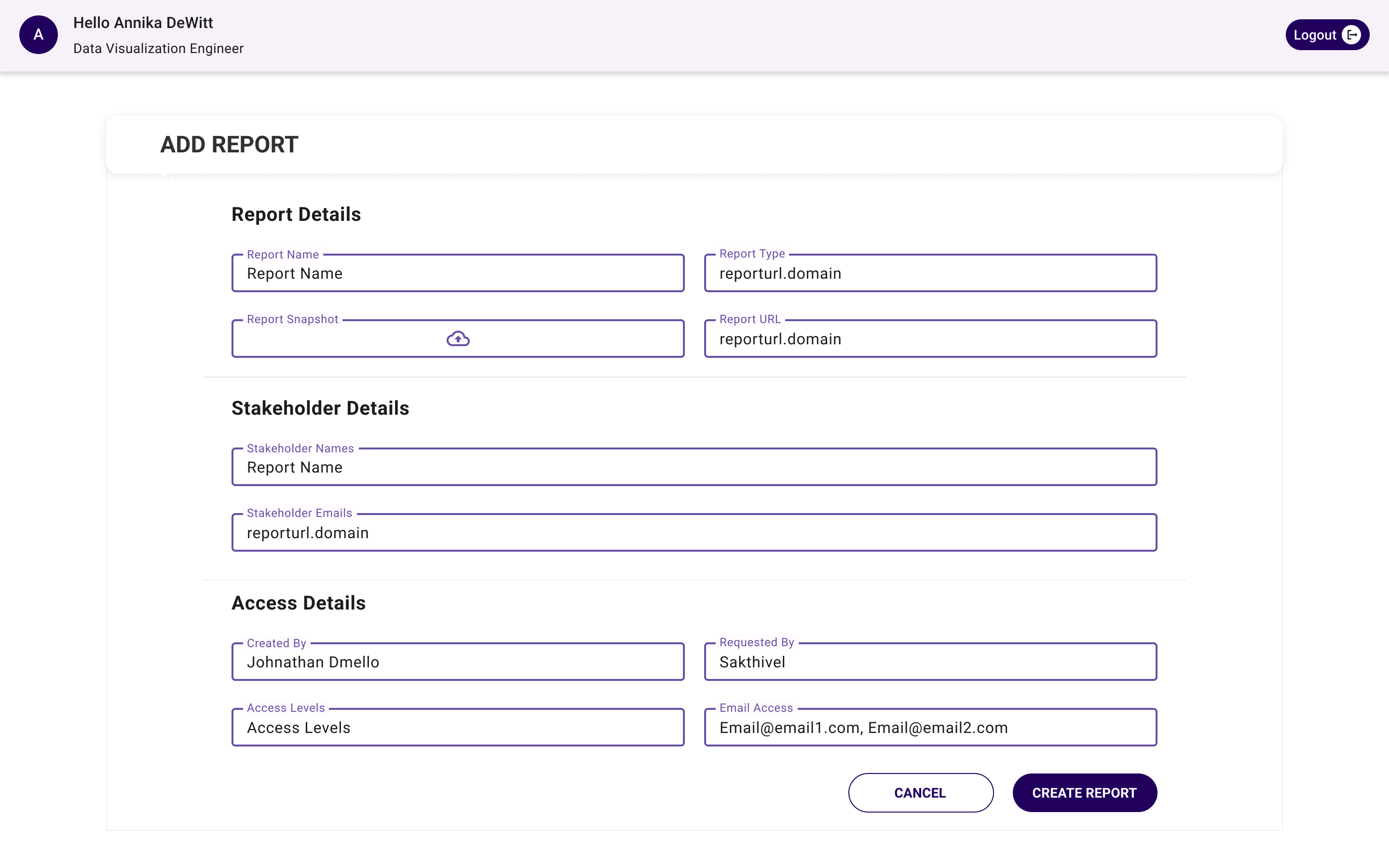Click the Report Type field
This screenshot has height=868, width=1389.
(x=930, y=273)
